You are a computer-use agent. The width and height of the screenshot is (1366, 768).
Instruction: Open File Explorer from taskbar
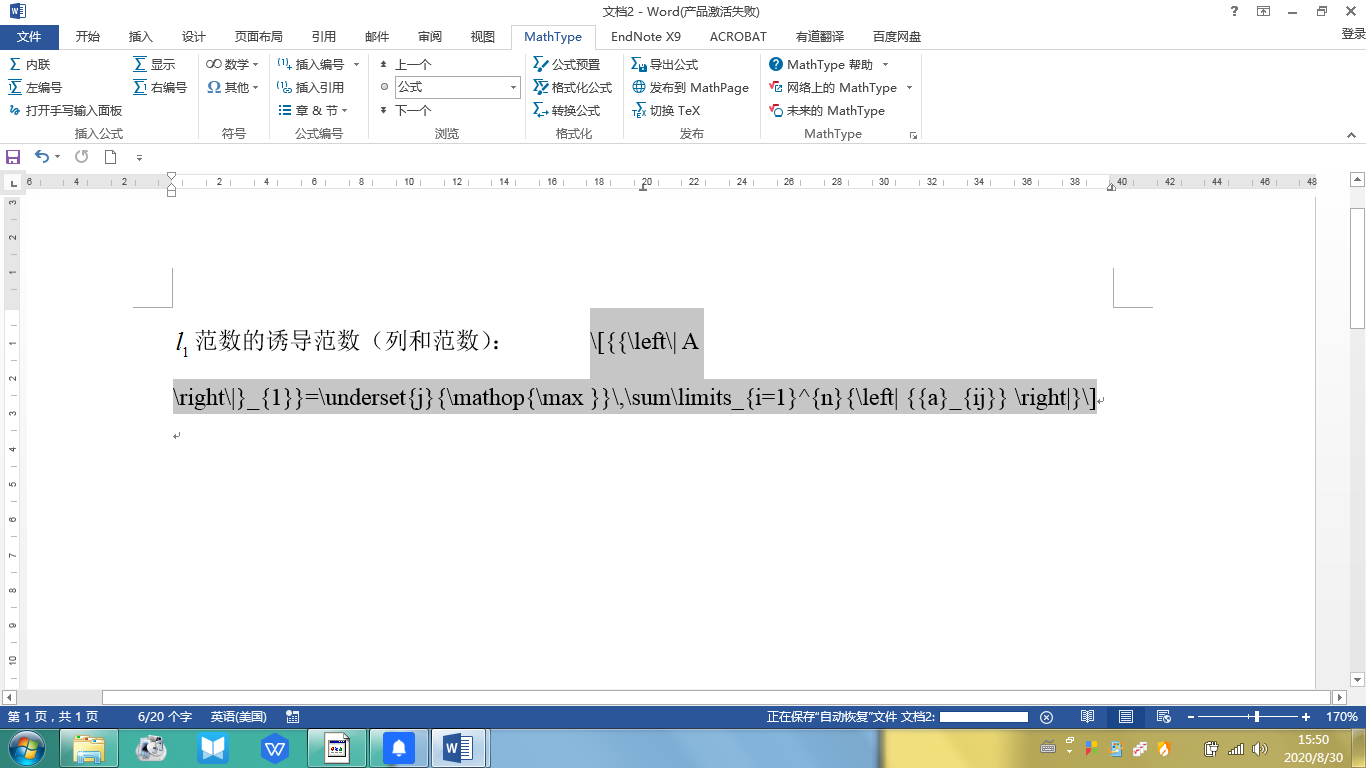click(89, 748)
